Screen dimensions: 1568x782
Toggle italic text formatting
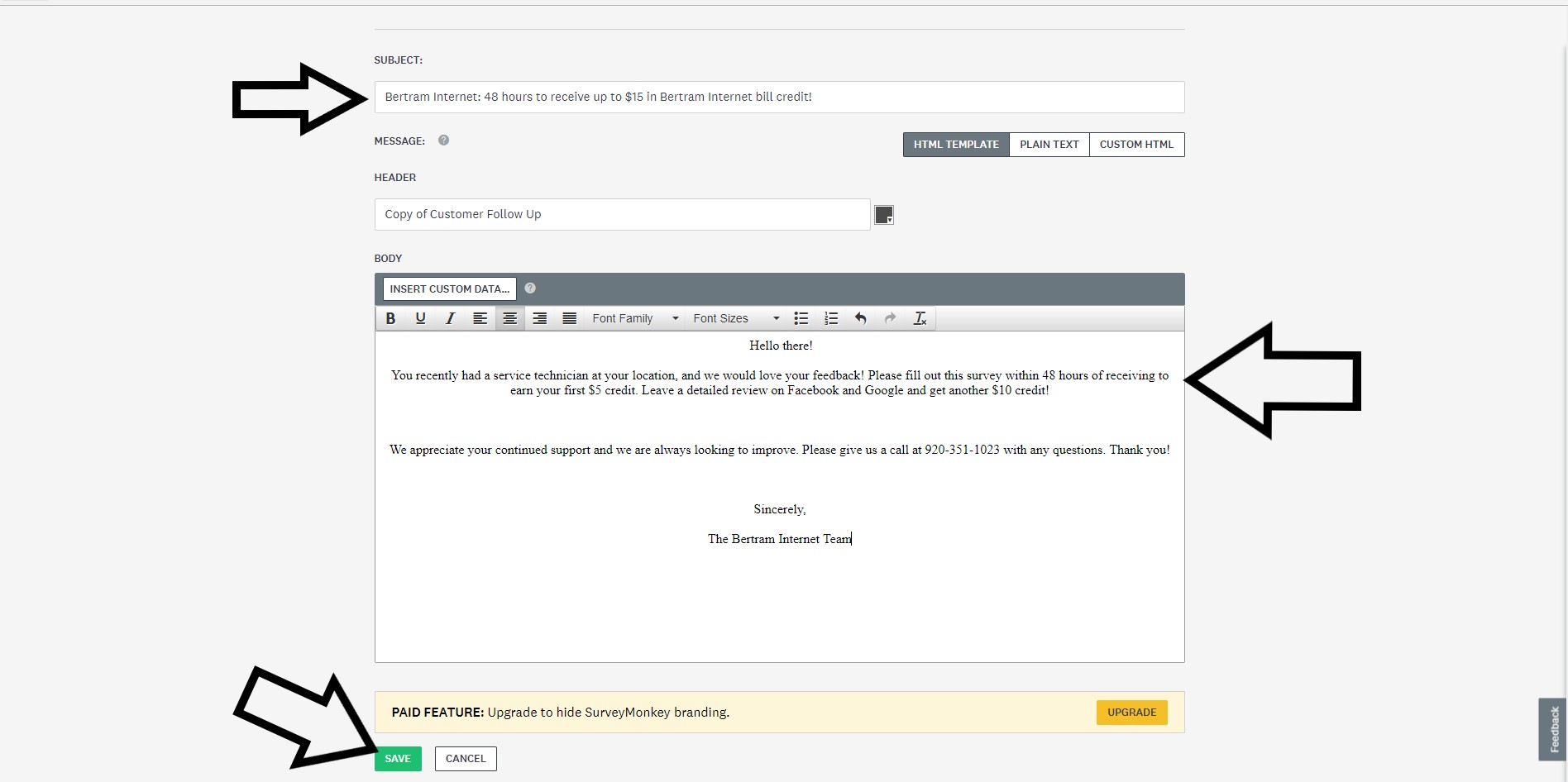pos(450,318)
